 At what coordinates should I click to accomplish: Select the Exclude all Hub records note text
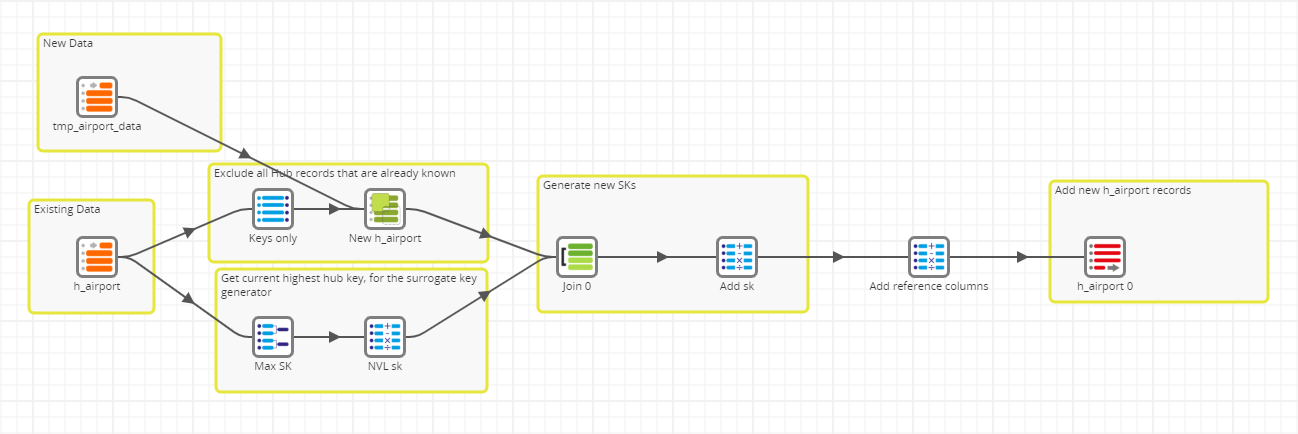pyautogui.click(x=335, y=173)
